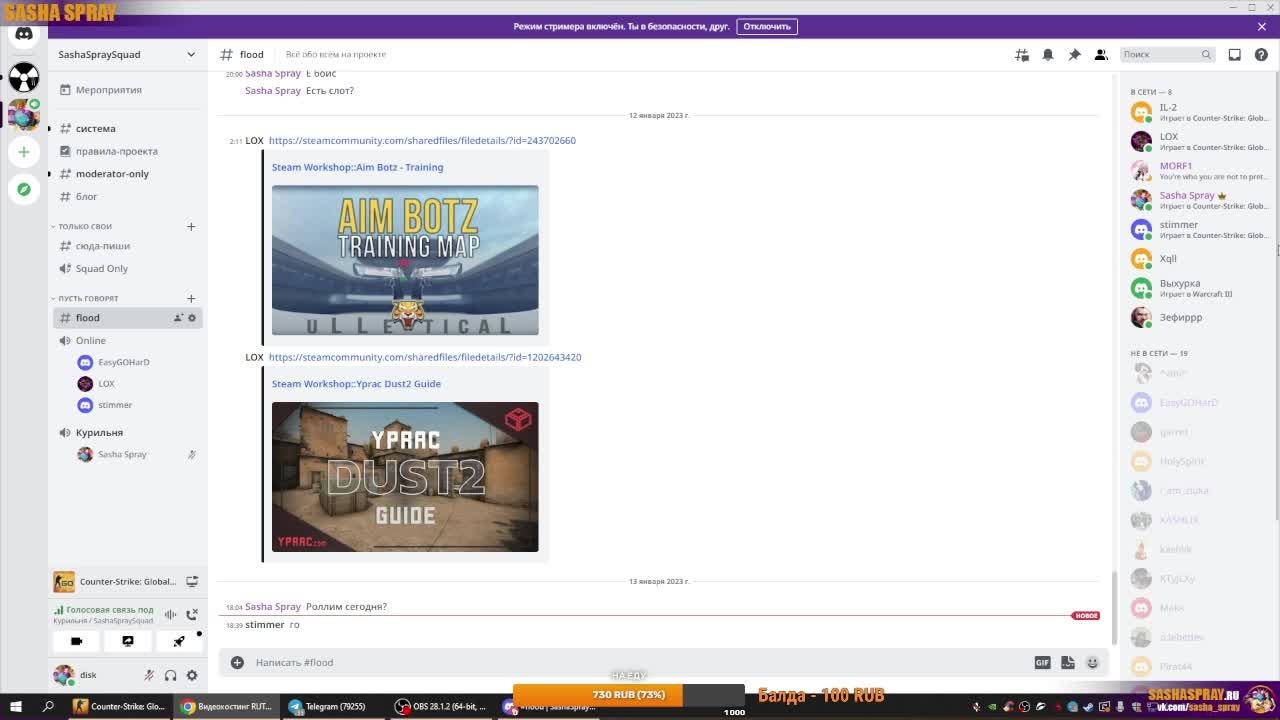Collapse the ПУСТЬ ГОВОРЯТ category
The image size is (1280, 720).
pos(86,298)
